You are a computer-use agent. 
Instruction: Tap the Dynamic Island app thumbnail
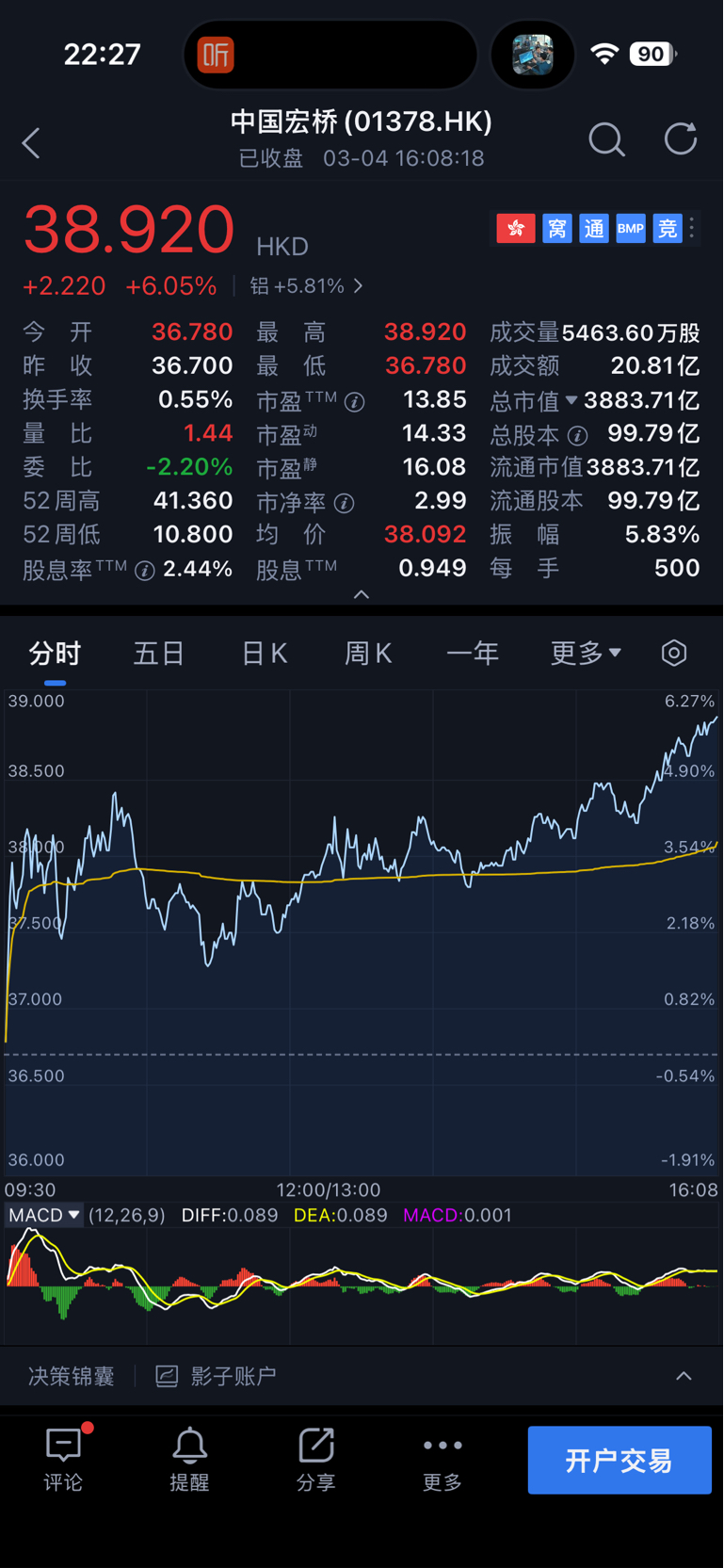[x=533, y=55]
